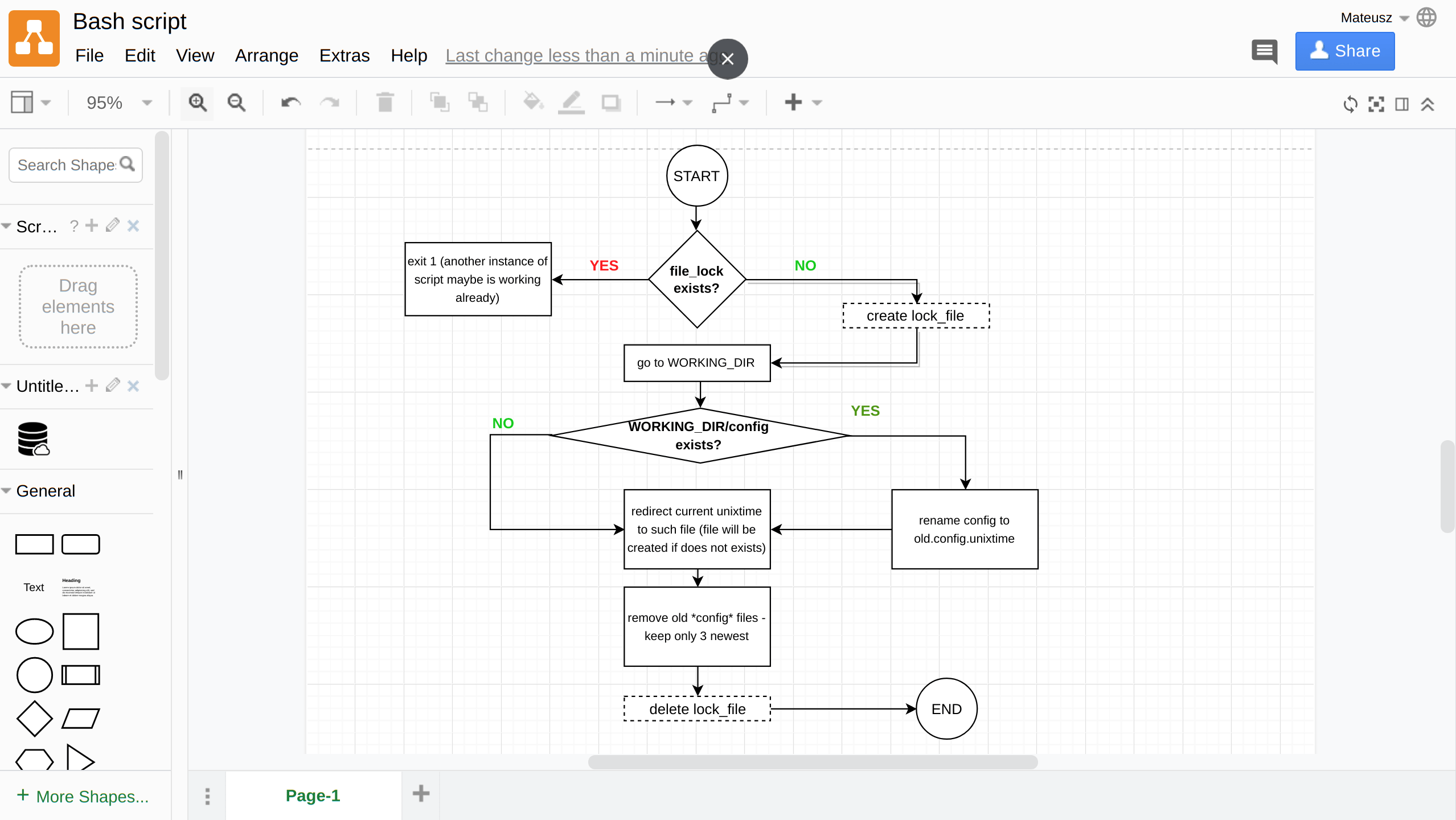Click the undo arrow icon
This screenshot has height=820, width=1456.
click(290, 103)
